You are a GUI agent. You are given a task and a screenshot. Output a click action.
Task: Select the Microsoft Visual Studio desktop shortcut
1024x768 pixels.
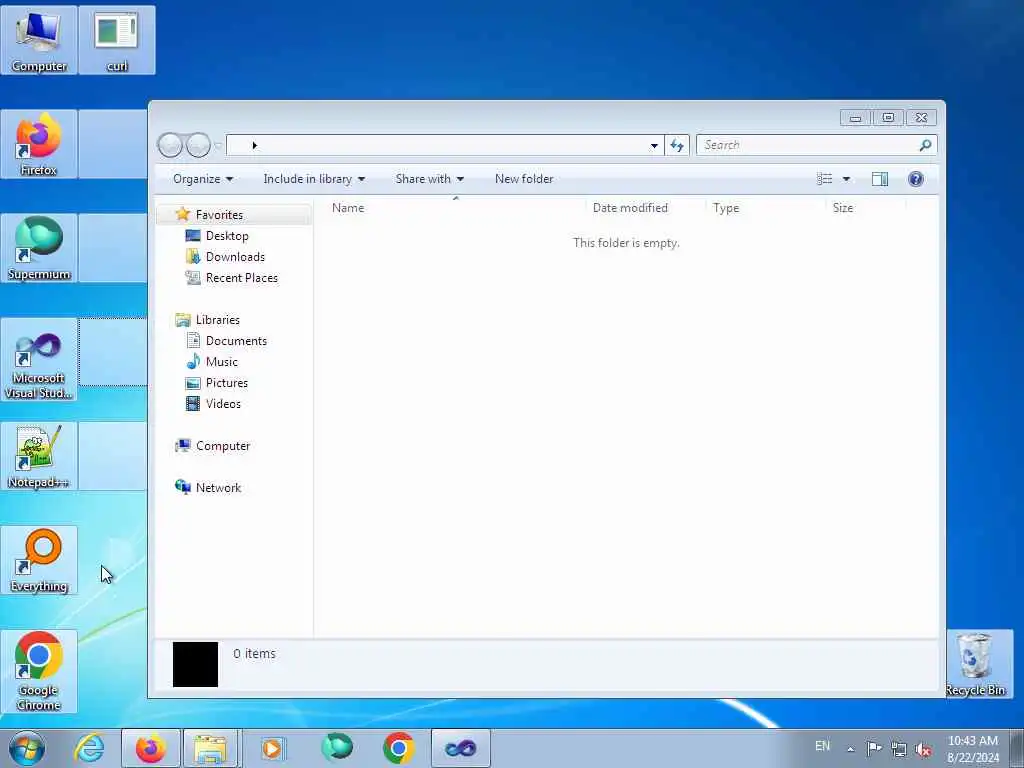click(39, 359)
